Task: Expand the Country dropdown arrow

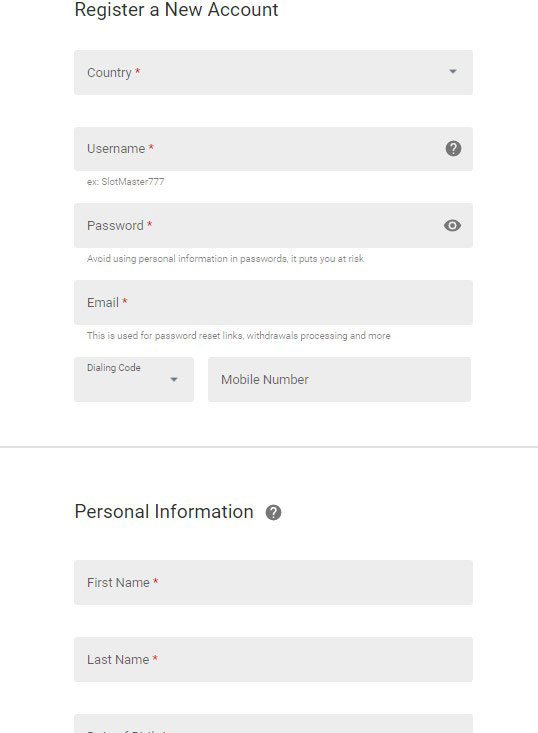Action: pos(452,72)
